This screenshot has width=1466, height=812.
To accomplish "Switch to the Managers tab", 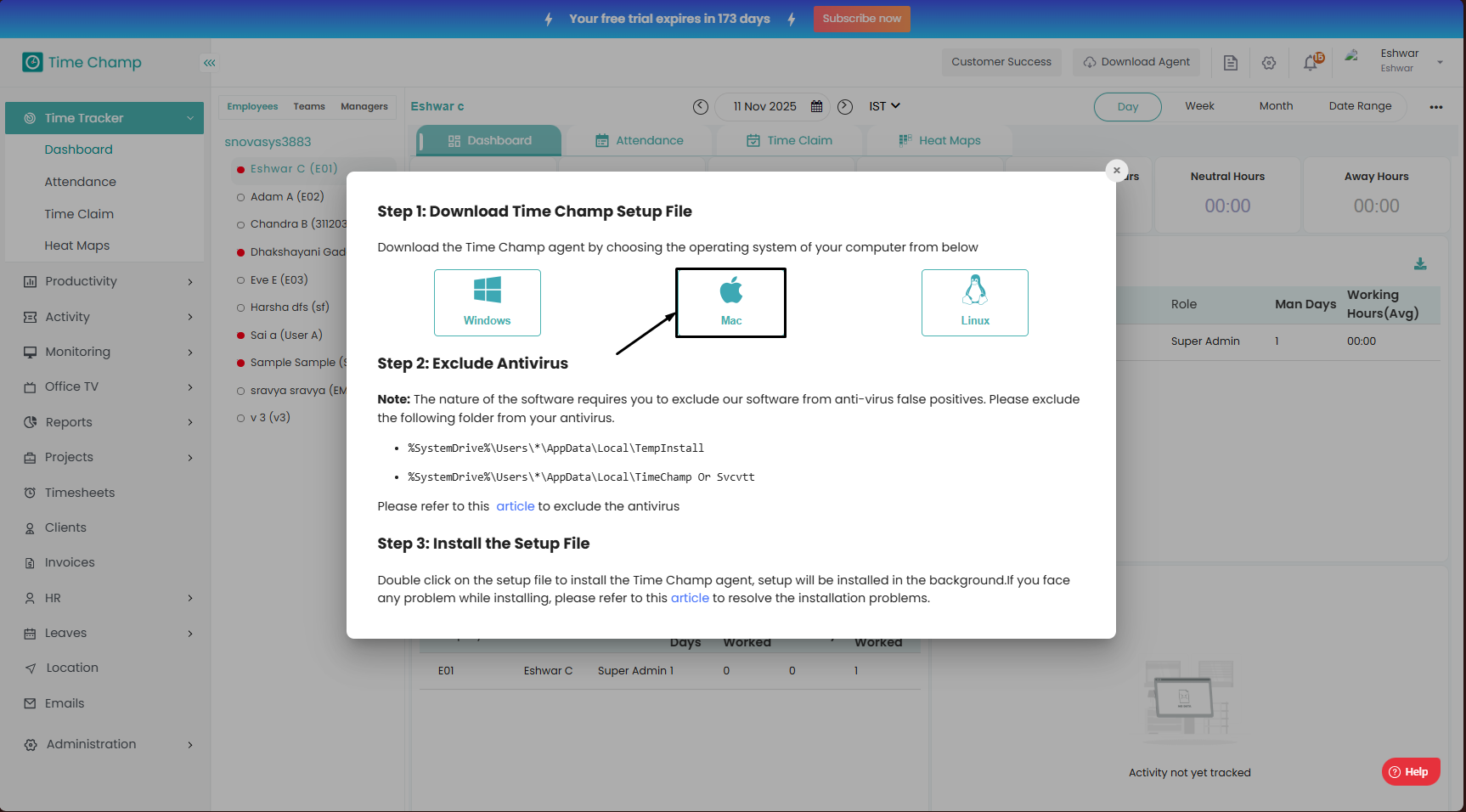I will pyautogui.click(x=364, y=106).
